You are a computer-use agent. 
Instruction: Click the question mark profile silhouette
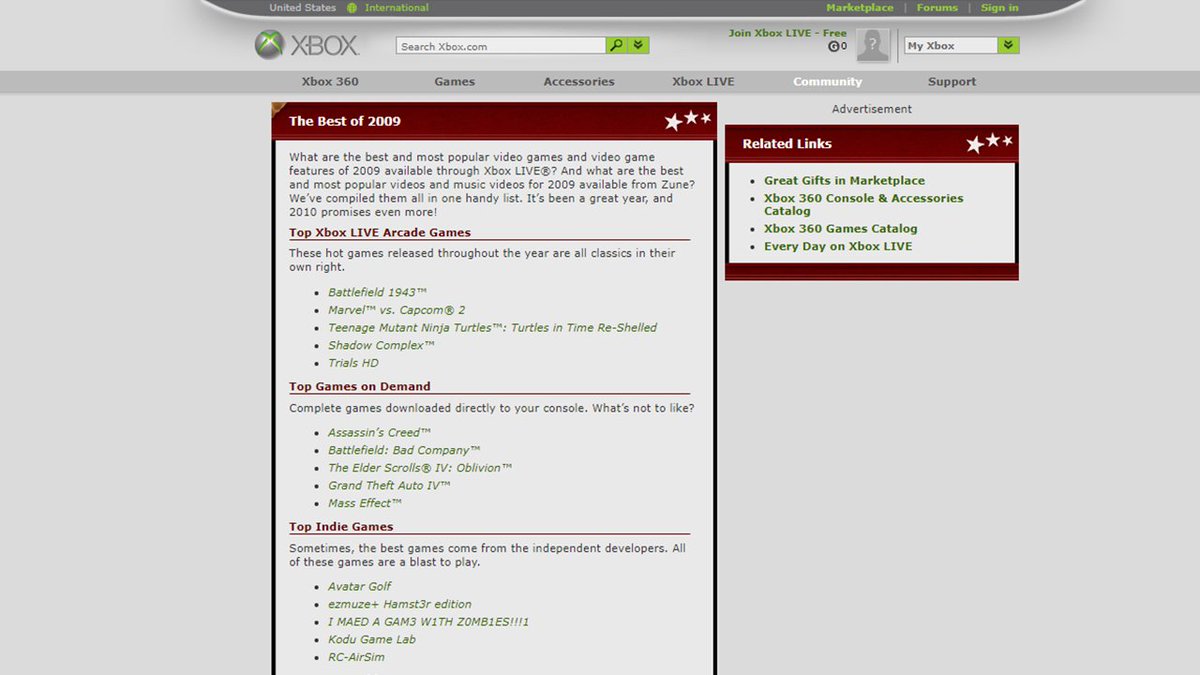click(871, 45)
